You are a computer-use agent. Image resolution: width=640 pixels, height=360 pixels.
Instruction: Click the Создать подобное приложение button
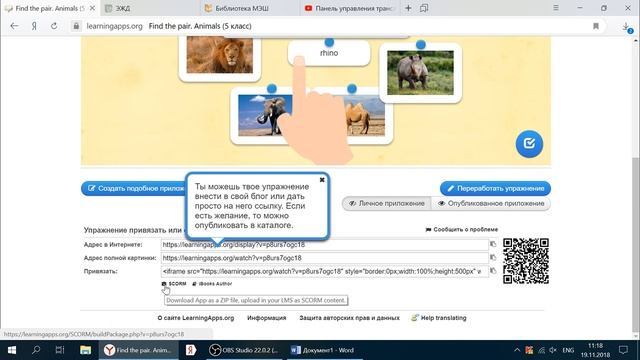click(134, 188)
